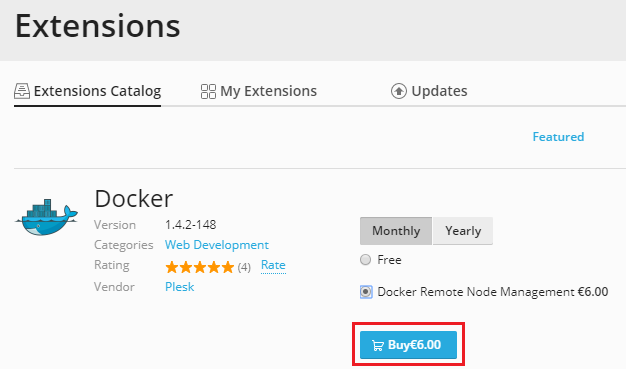Screen dimensions: 626x369
Task: Click the My Extensions grid icon
Action: 208,91
